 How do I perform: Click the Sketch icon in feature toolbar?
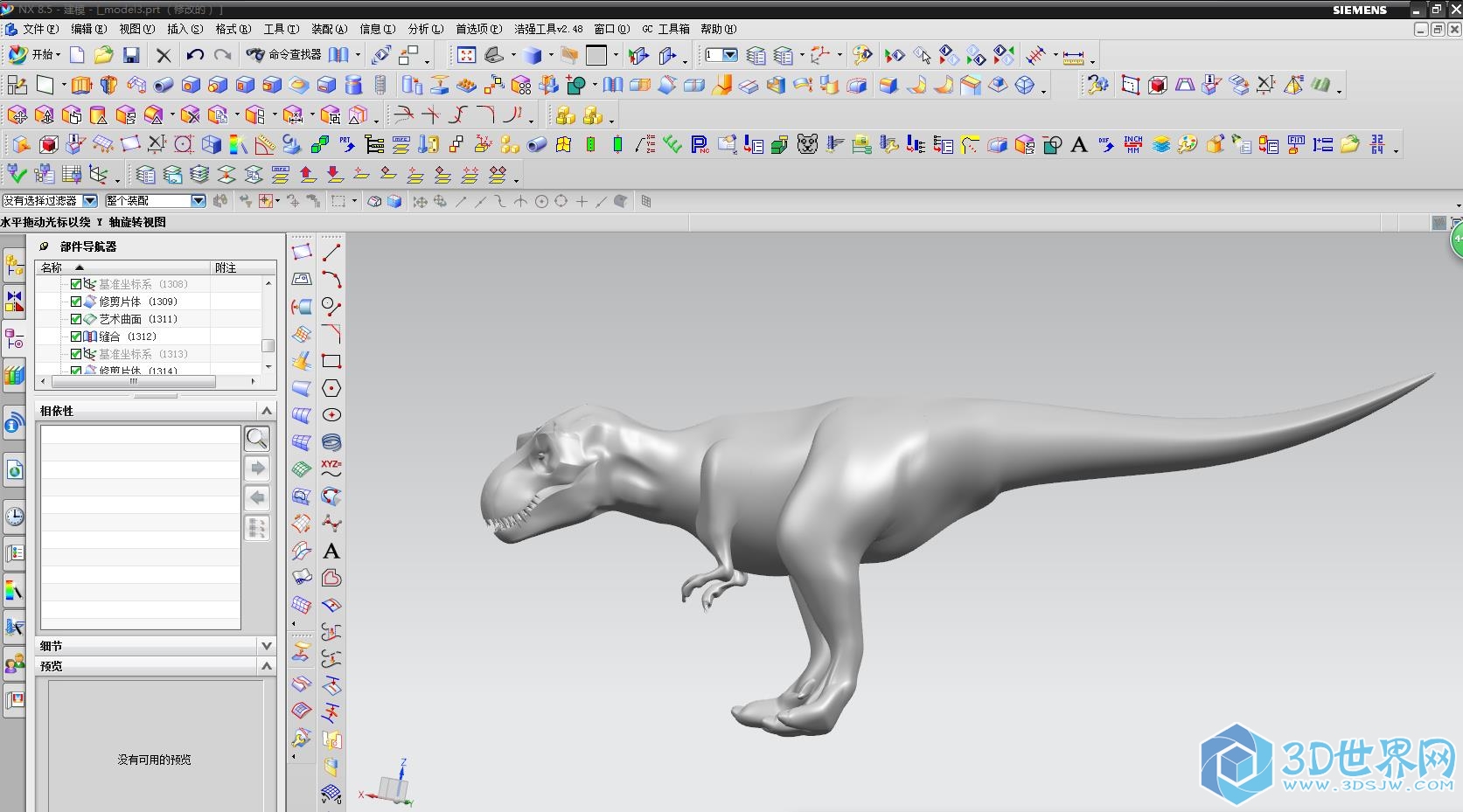(17, 85)
